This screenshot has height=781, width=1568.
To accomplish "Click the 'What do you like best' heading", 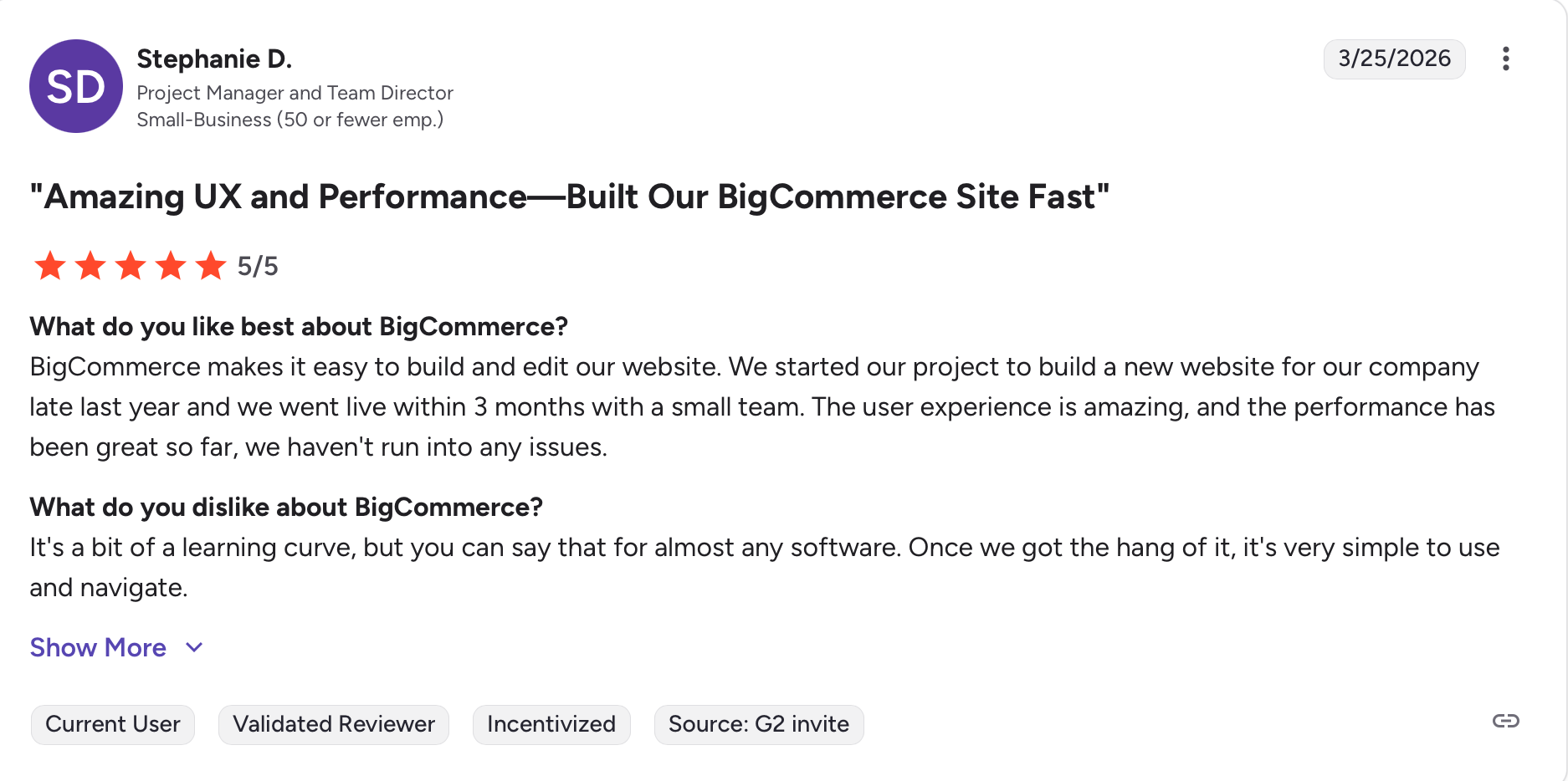I will coord(299,326).
